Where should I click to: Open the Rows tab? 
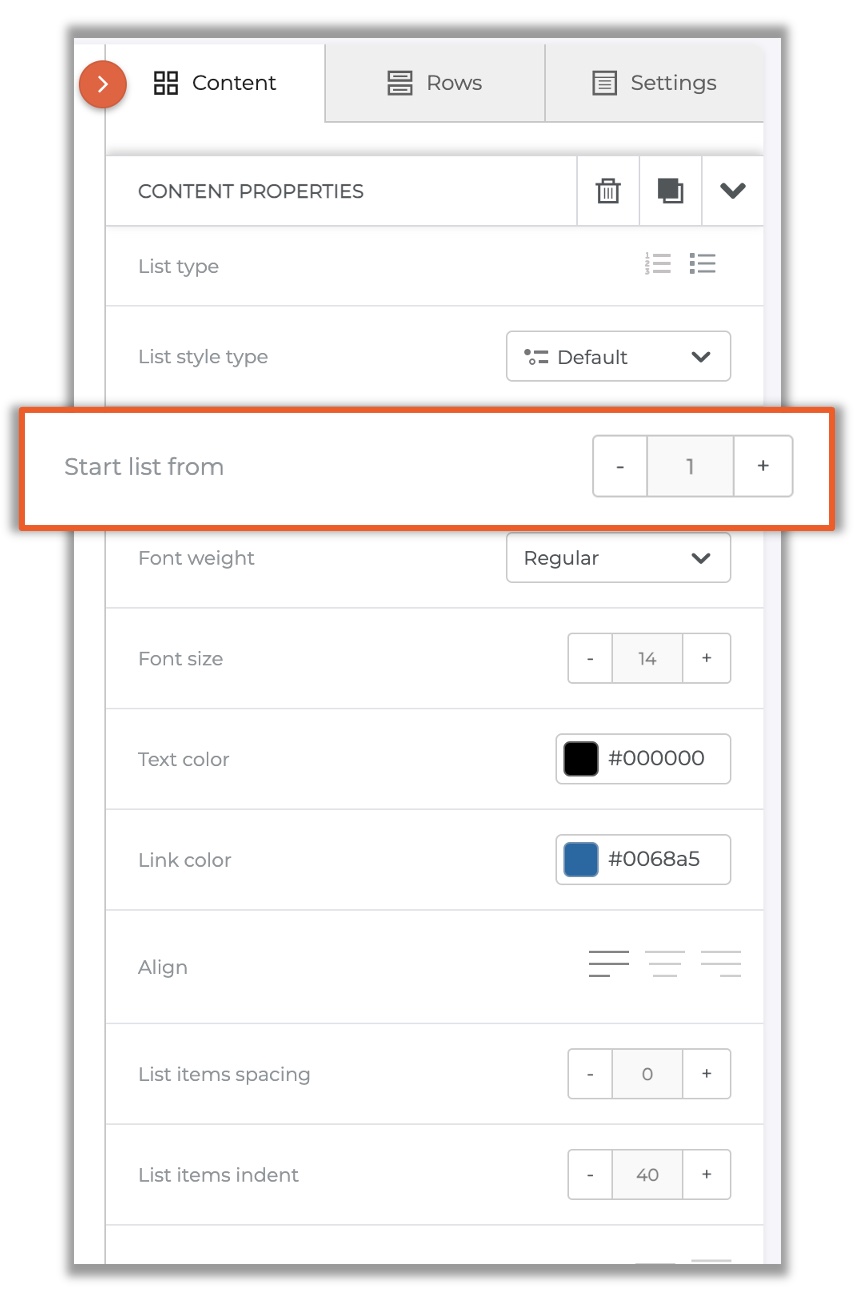coord(435,83)
